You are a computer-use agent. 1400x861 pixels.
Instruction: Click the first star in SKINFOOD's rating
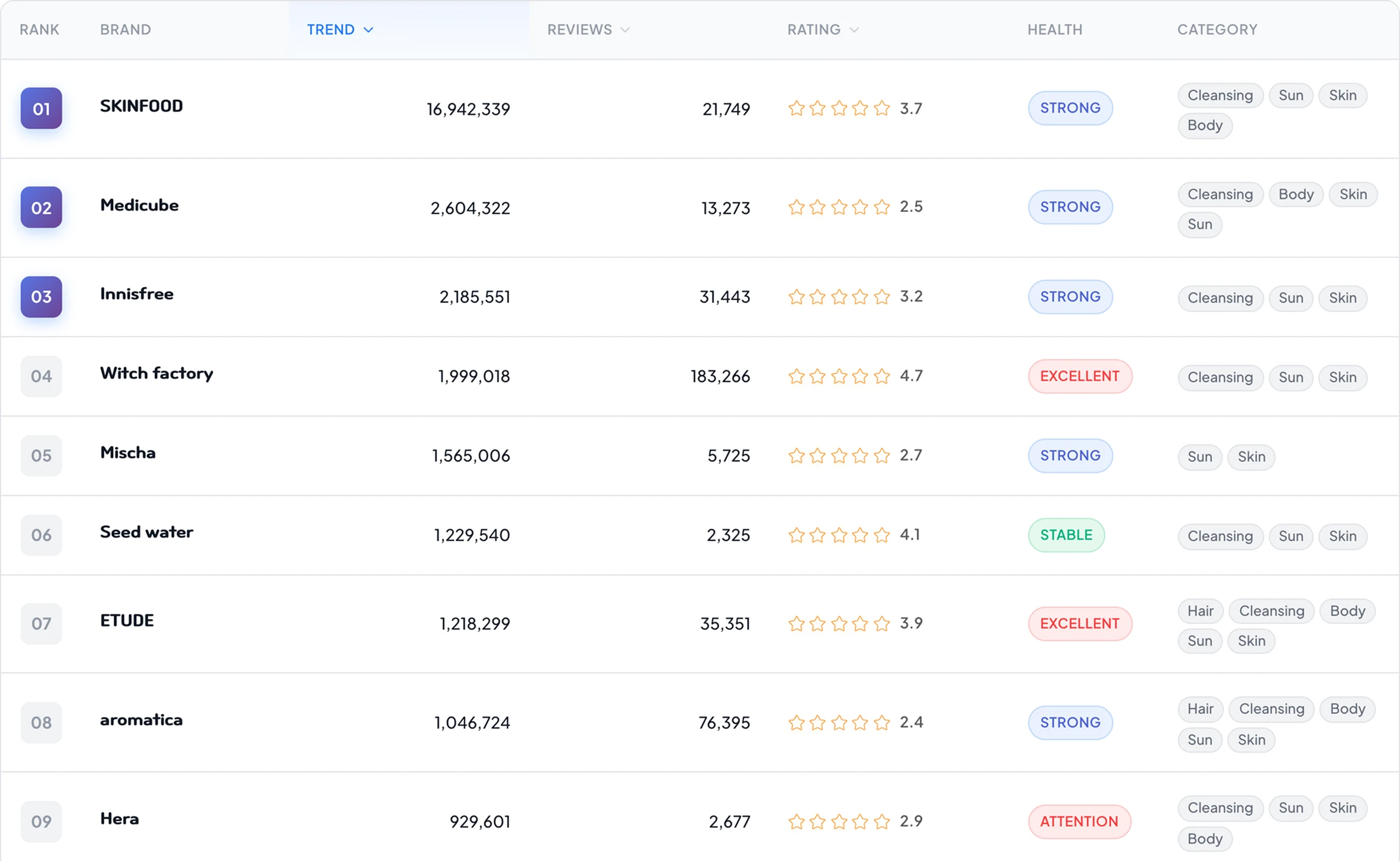click(796, 108)
